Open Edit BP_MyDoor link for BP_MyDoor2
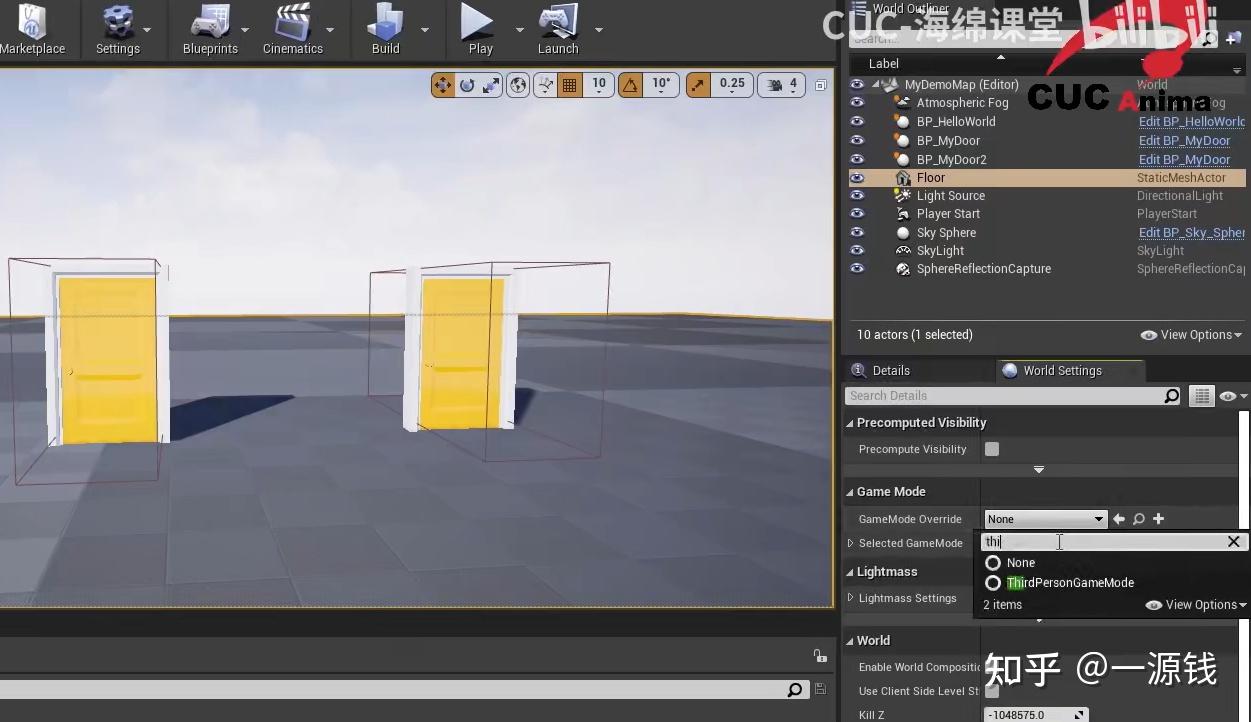The height and width of the screenshot is (722, 1251). pyautogui.click(x=1185, y=160)
